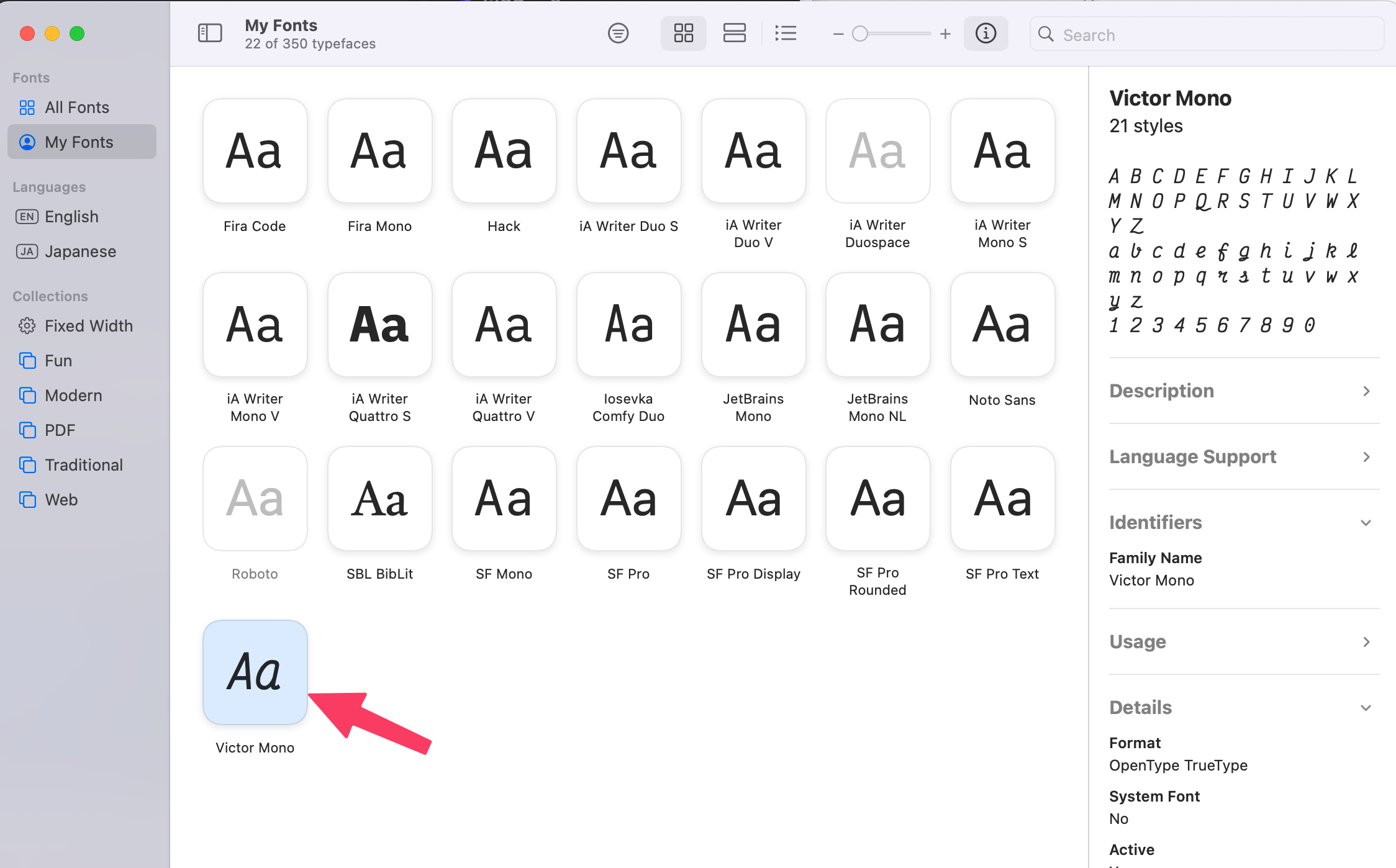Click the yellow minimize window button
The height and width of the screenshot is (868, 1396).
coord(52,34)
